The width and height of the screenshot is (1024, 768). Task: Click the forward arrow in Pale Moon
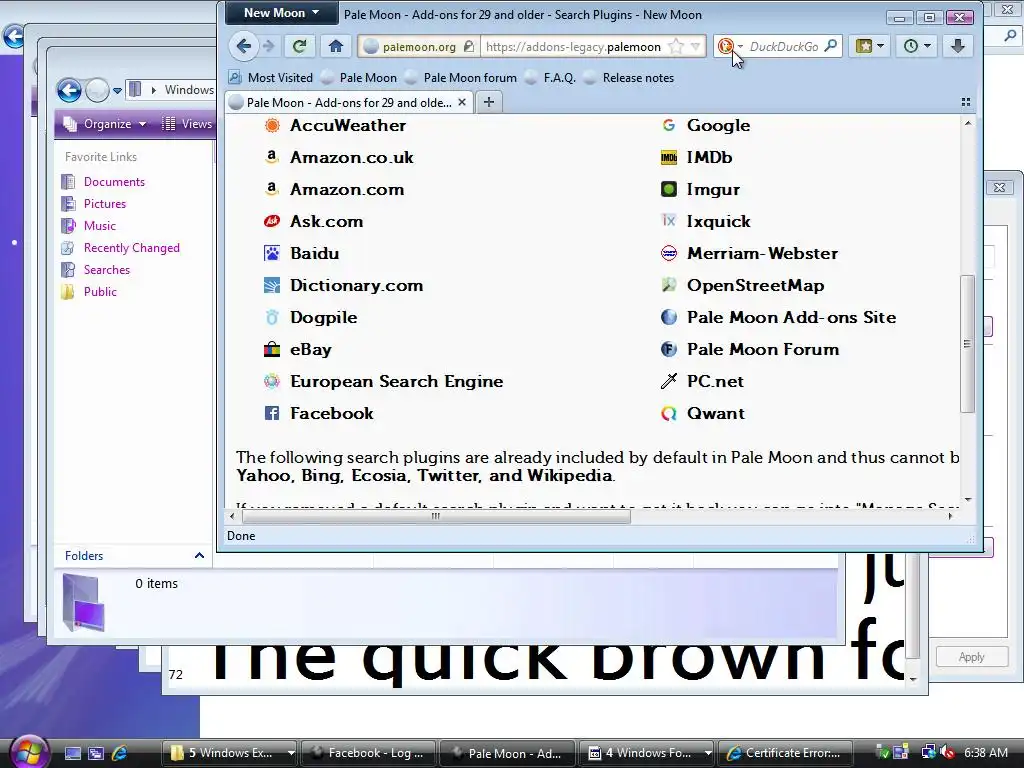pyautogui.click(x=268, y=46)
